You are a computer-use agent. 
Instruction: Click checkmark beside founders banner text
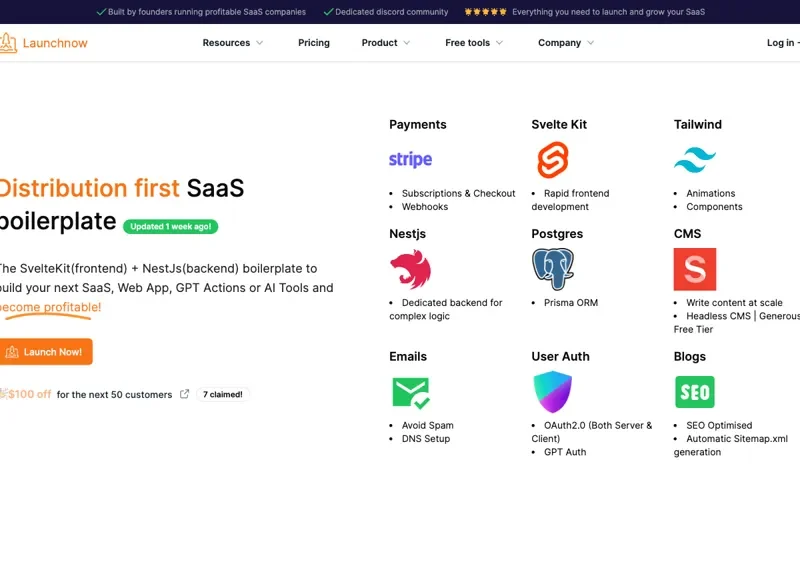[101, 12]
